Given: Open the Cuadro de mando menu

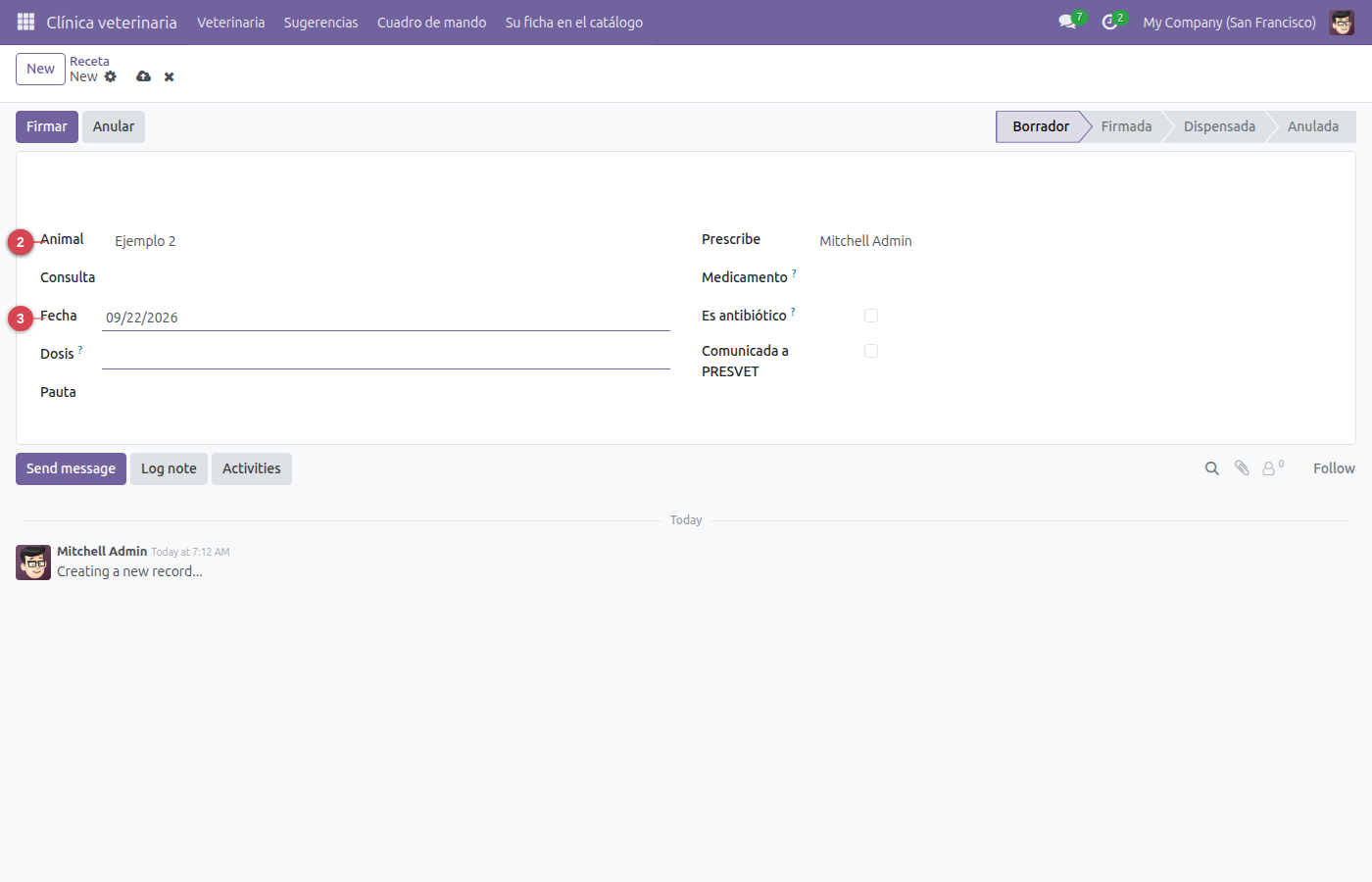Looking at the screenshot, I should click(x=432, y=23).
